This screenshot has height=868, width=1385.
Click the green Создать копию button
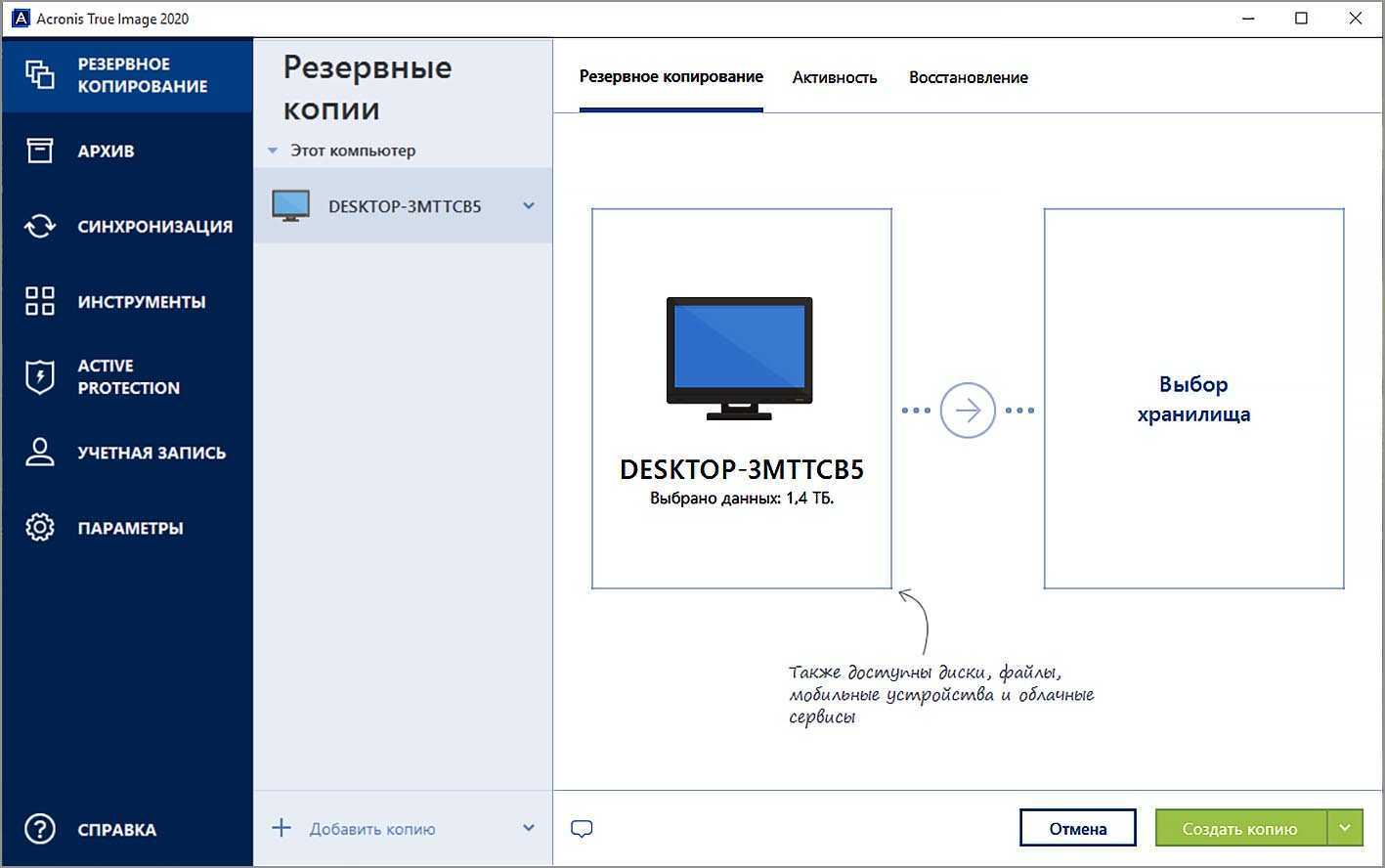click(x=1240, y=828)
